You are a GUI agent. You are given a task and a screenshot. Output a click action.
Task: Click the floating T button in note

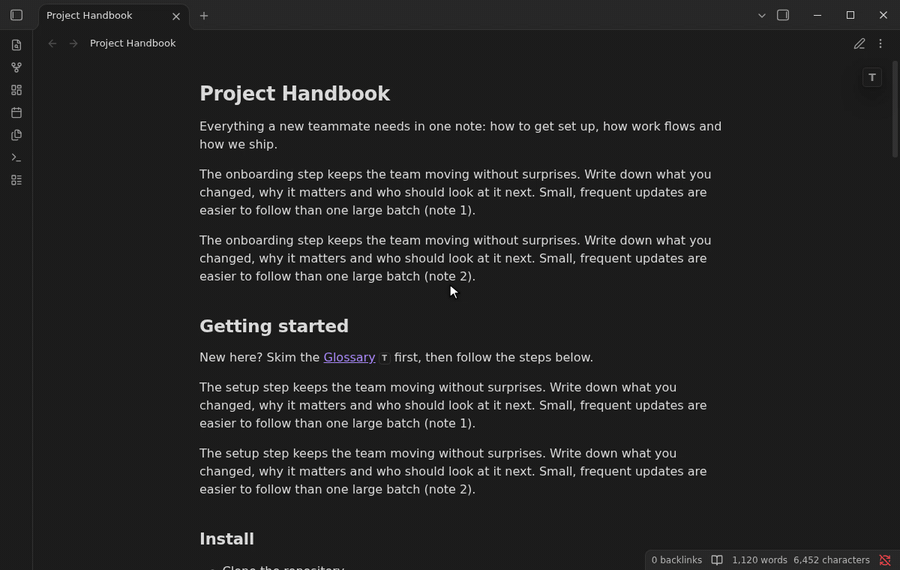tap(872, 77)
